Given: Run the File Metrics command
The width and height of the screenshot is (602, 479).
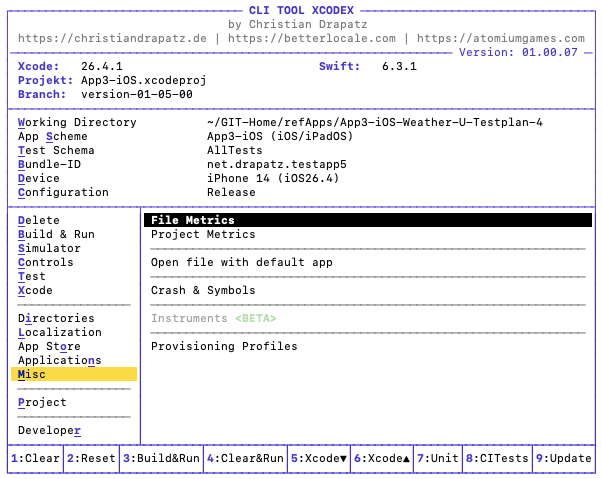Looking at the screenshot, I should click(368, 220).
